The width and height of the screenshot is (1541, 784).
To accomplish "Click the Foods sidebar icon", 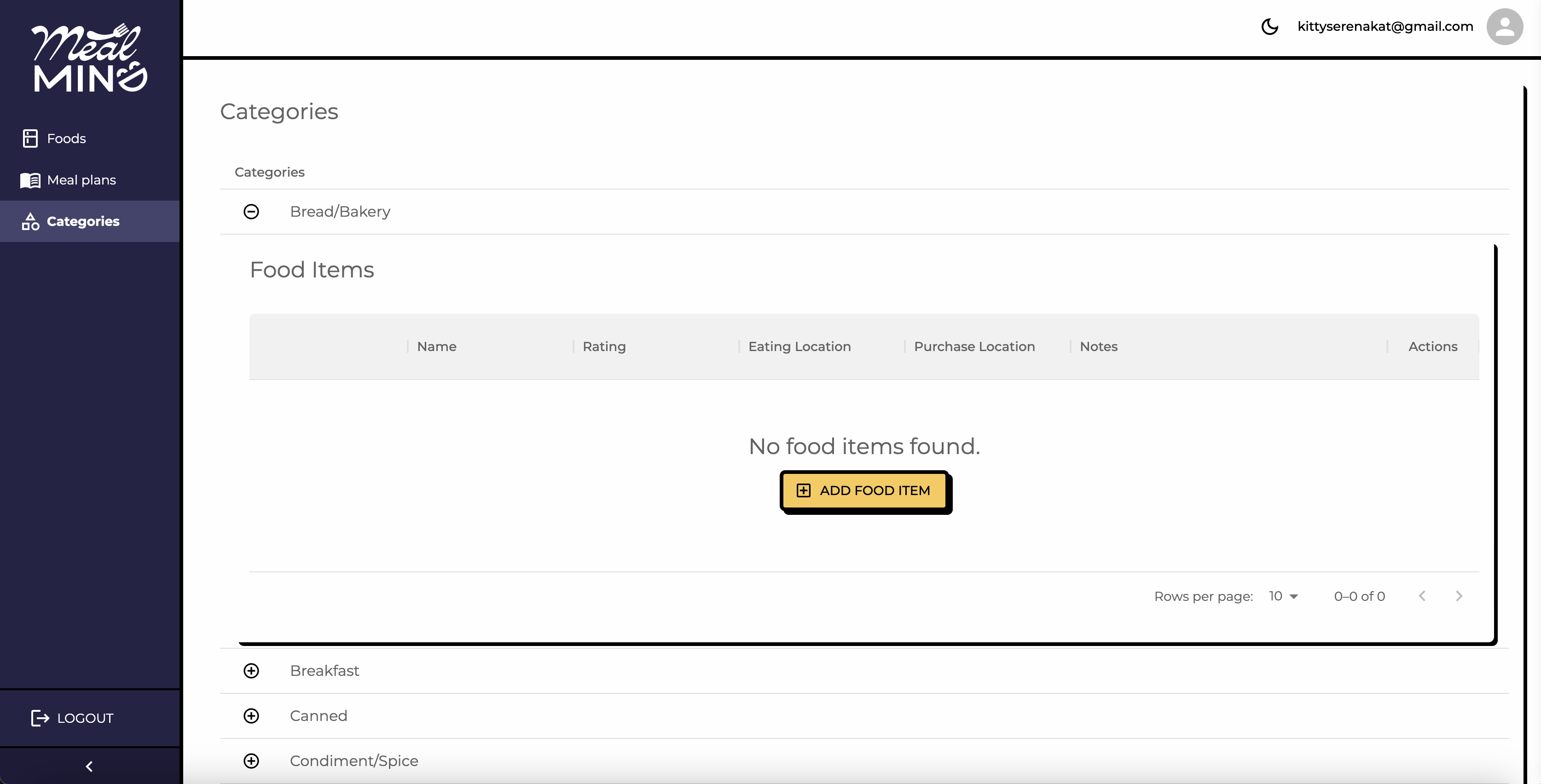I will coord(30,138).
